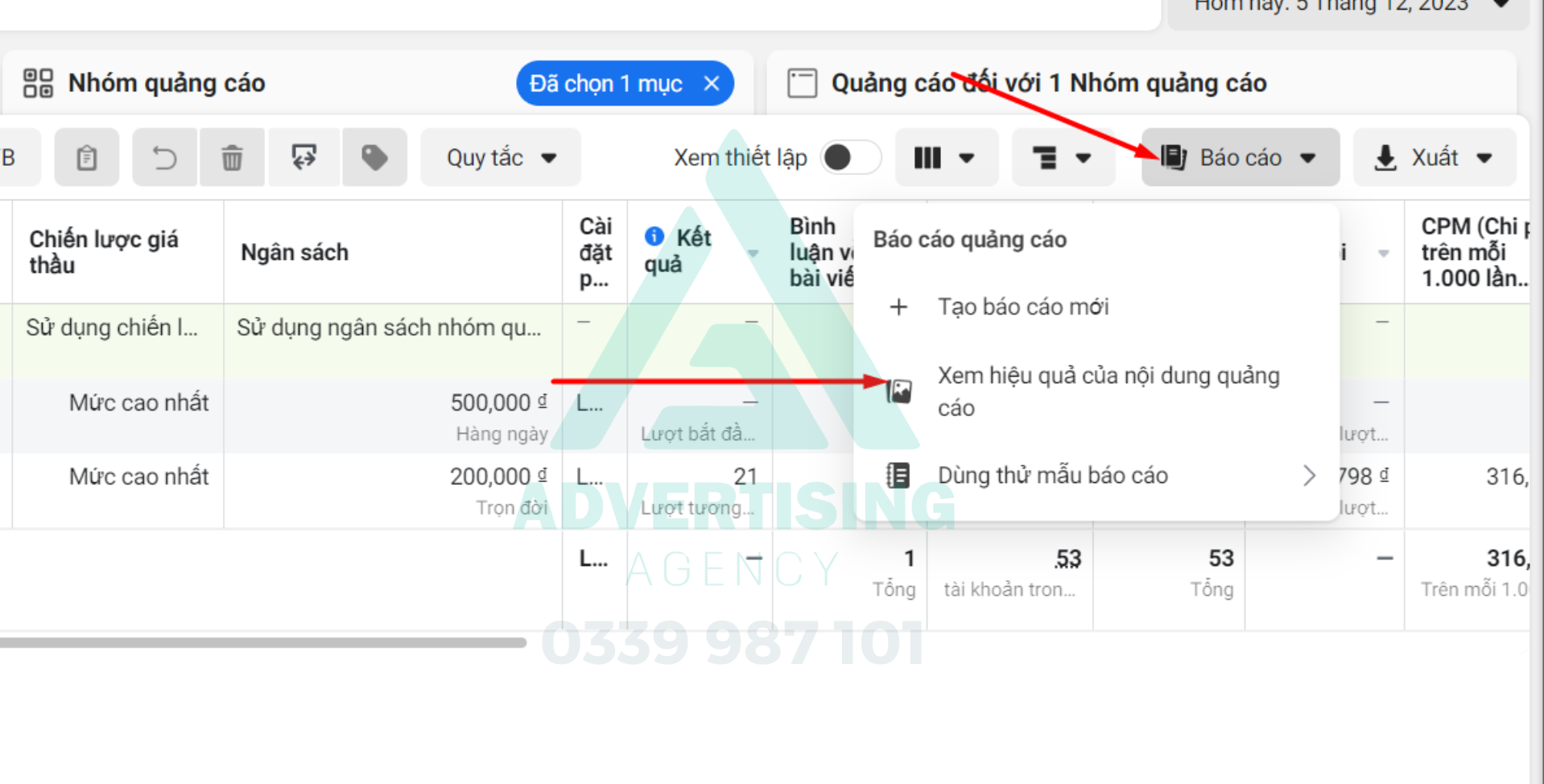Open the Quảng cáo đối với 1 Nhóm tab
Viewport: 1544px width, 784px height.
pyautogui.click(x=1049, y=84)
